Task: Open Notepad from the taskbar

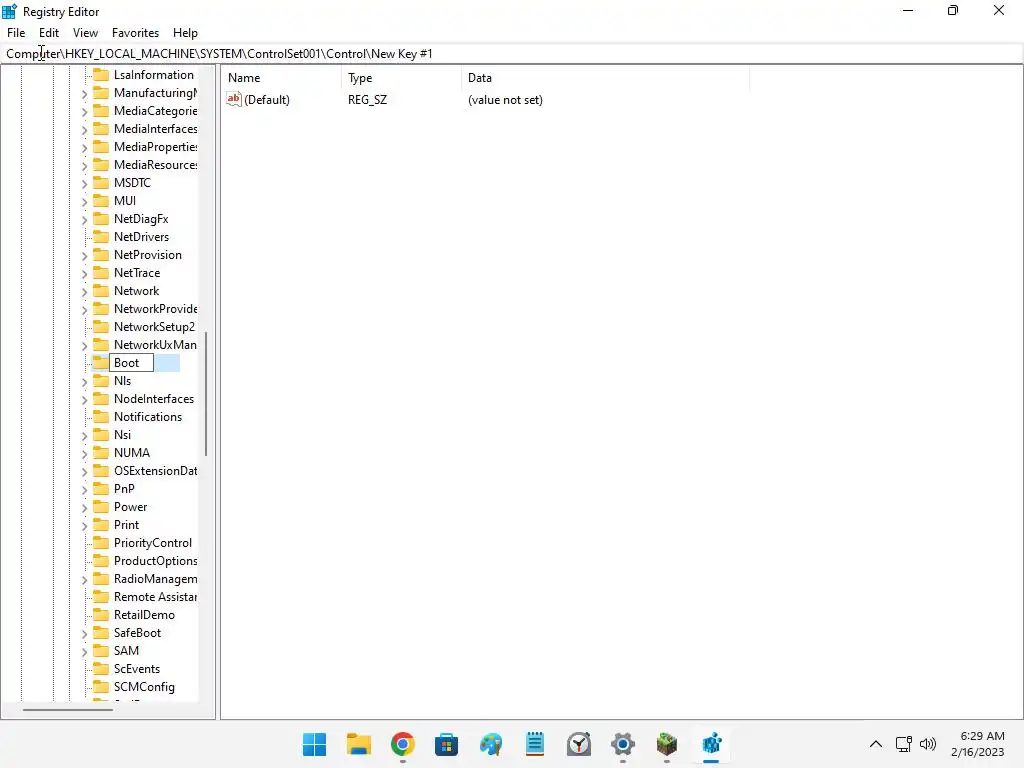Action: [x=534, y=744]
